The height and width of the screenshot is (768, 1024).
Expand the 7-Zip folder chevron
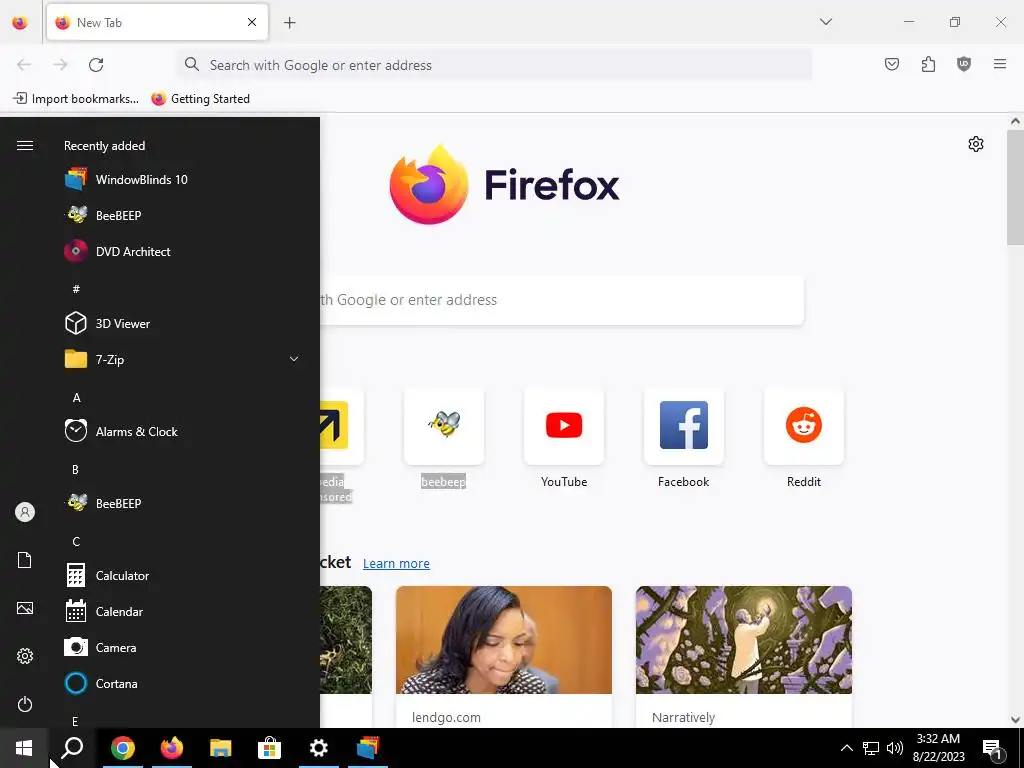click(x=294, y=359)
